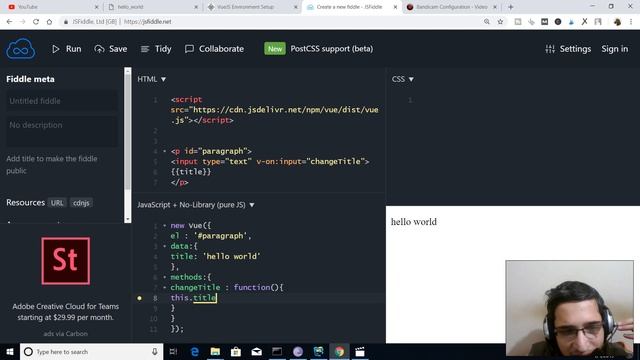Click the taskbar microphone icon
Viewport: 640px width, 360px height.
click(155, 351)
